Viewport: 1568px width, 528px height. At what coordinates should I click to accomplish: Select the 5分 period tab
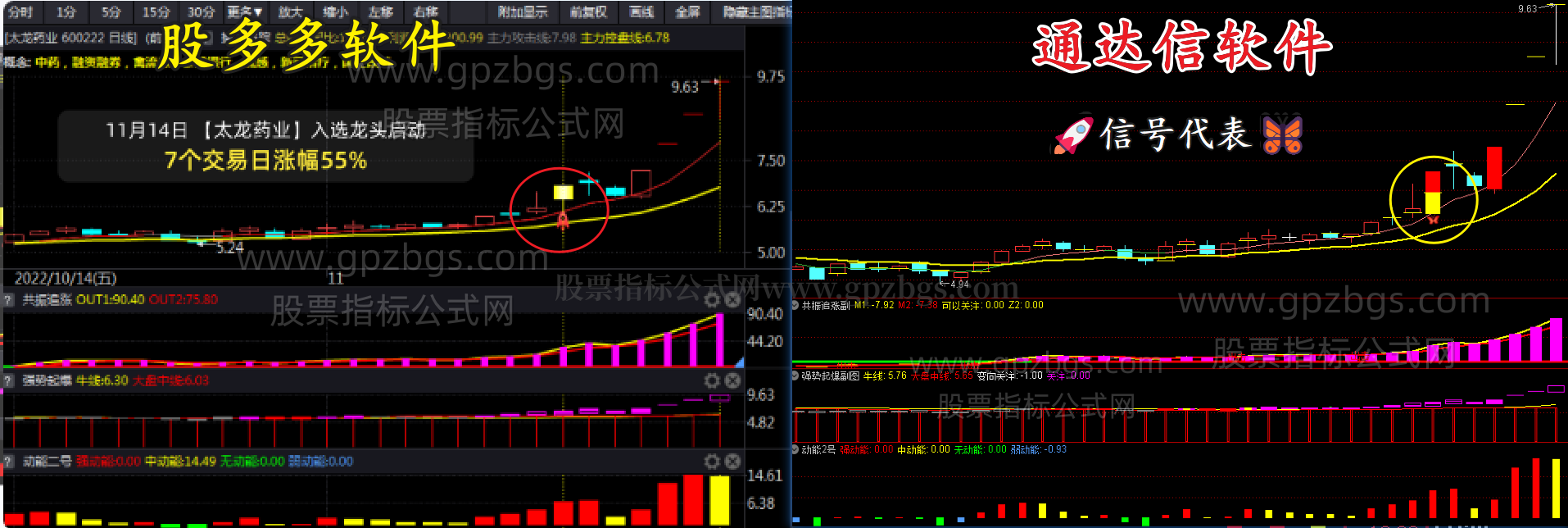pyautogui.click(x=111, y=12)
